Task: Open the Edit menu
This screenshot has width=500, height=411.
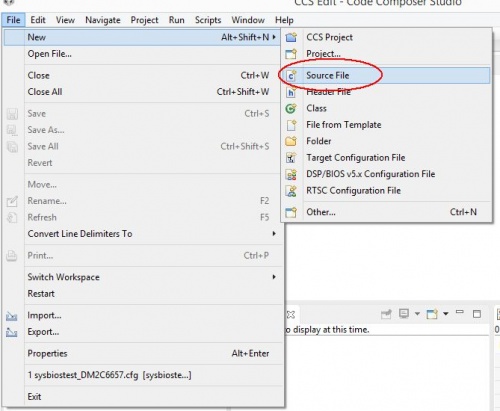Action: (38, 20)
